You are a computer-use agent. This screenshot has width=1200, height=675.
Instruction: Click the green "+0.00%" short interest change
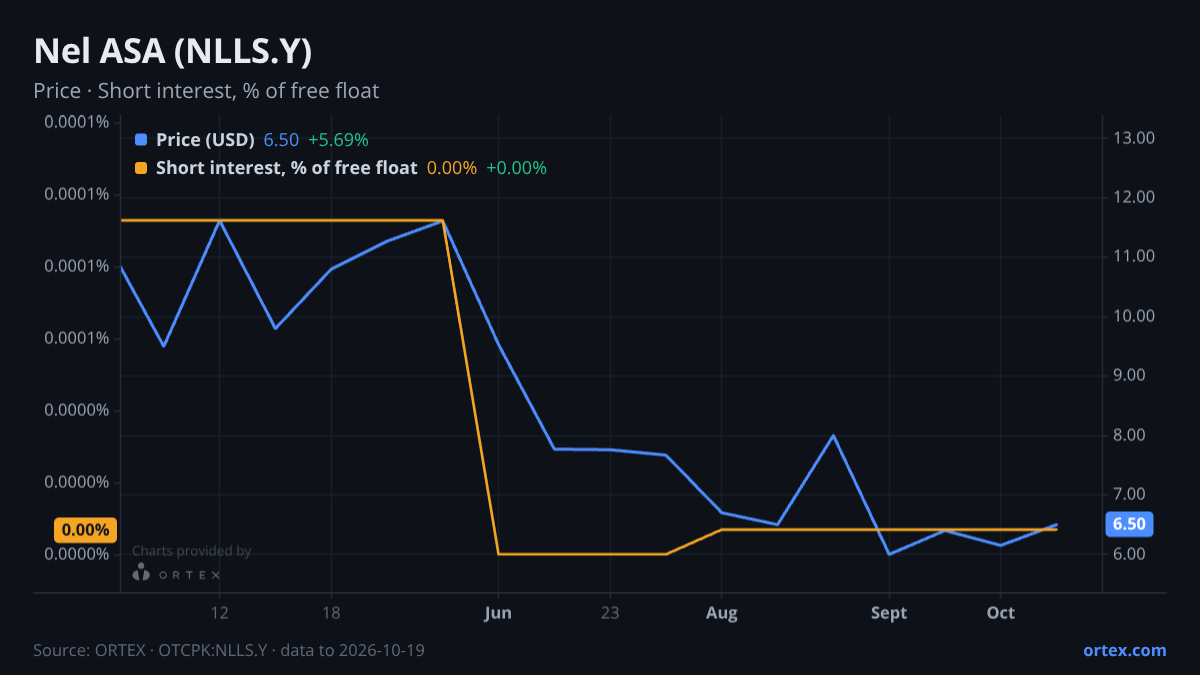tap(516, 168)
